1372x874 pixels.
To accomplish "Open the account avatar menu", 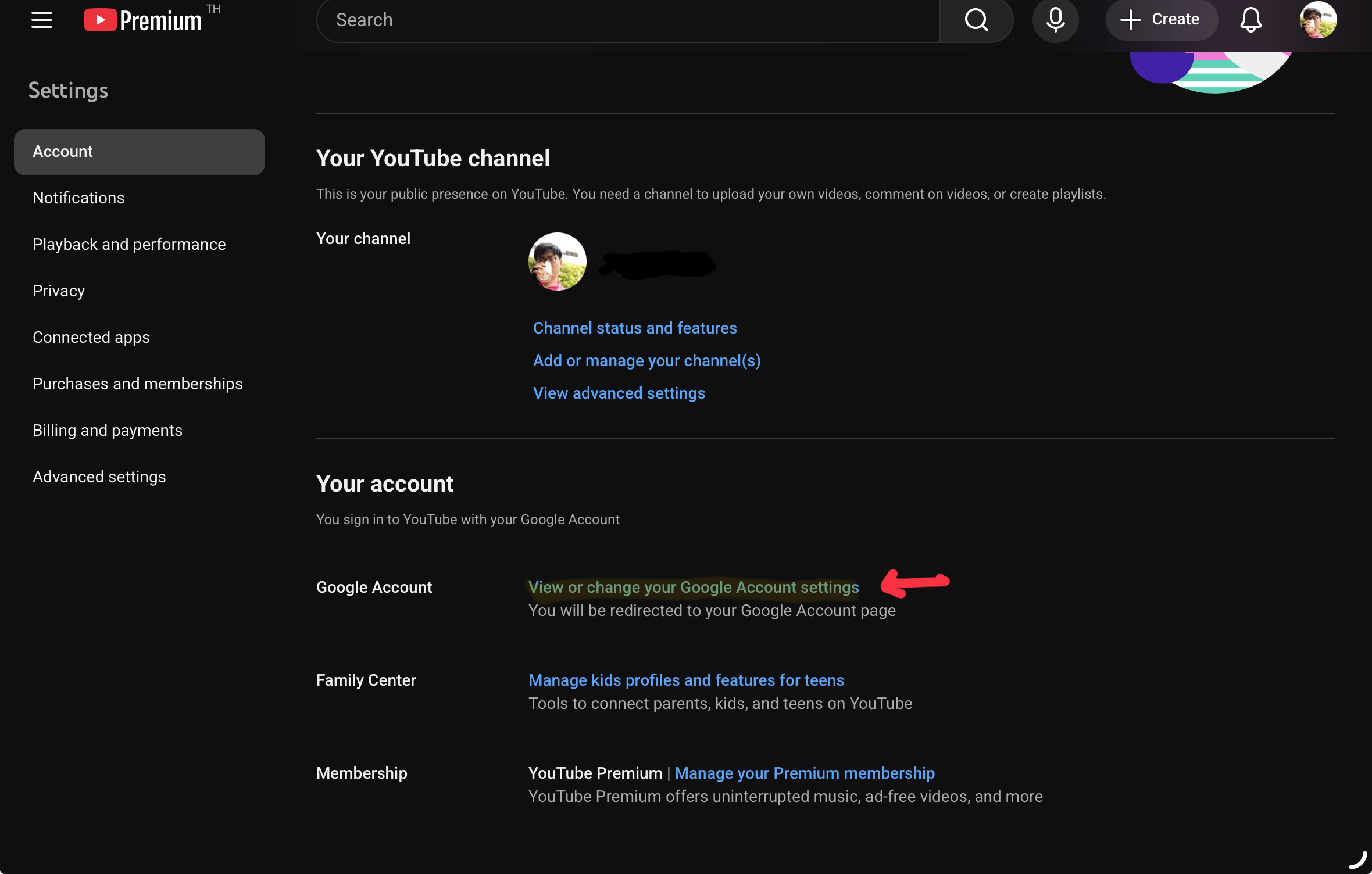I will click(1318, 20).
